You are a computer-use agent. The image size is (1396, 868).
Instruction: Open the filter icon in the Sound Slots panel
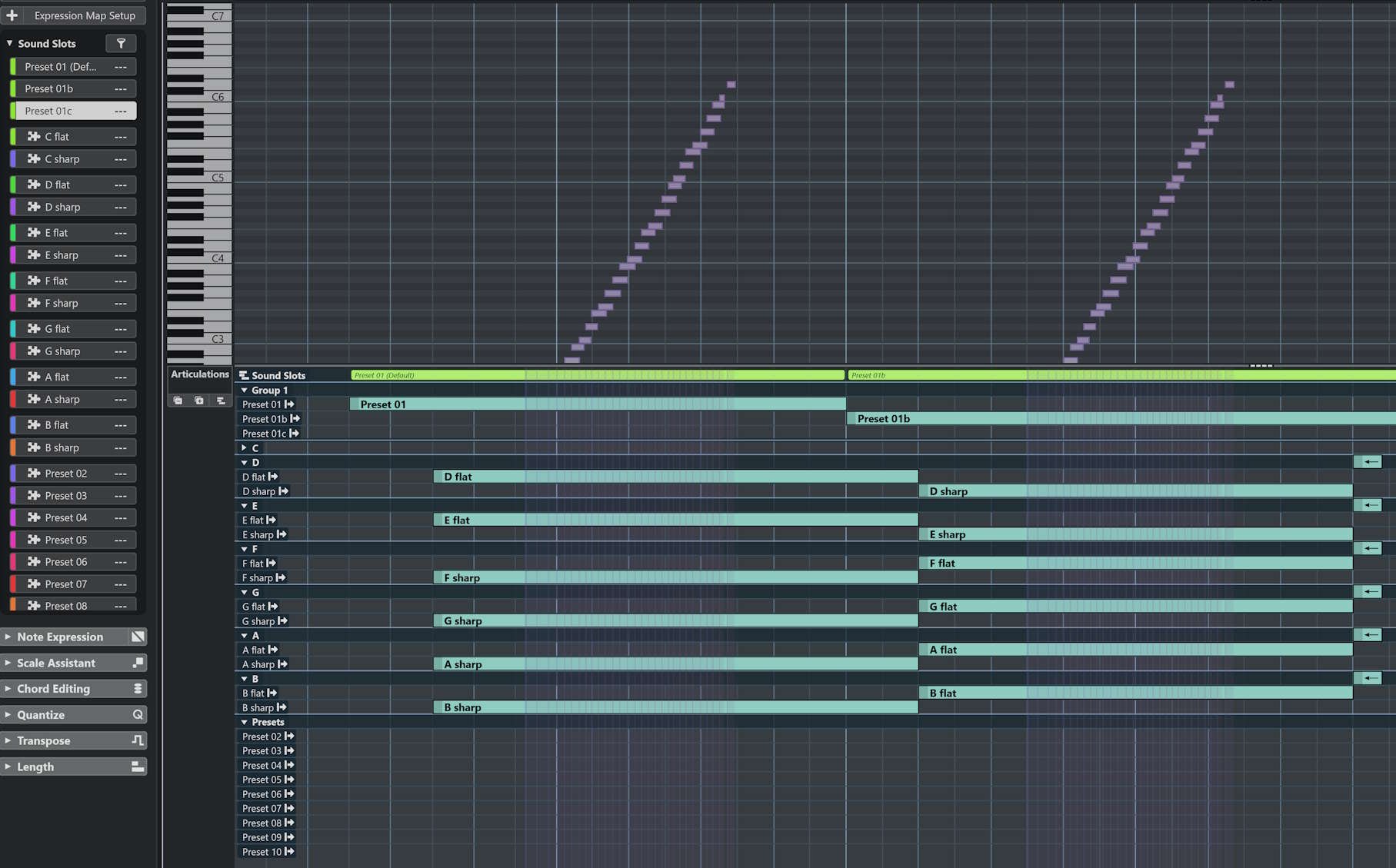(121, 43)
